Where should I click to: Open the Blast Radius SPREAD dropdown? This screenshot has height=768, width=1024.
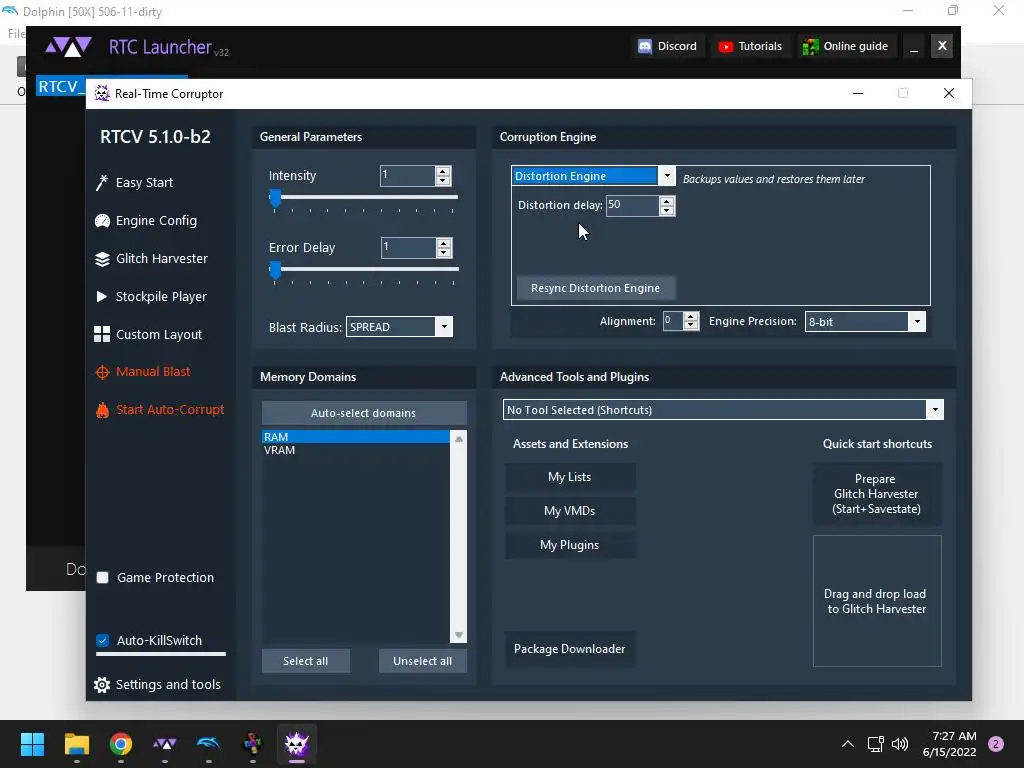pos(399,327)
